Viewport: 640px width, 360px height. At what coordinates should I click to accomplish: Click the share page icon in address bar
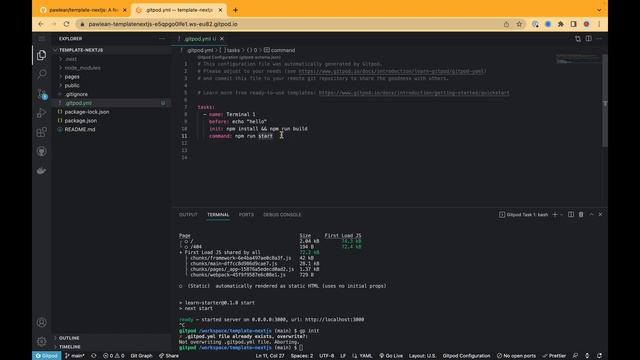507,24
